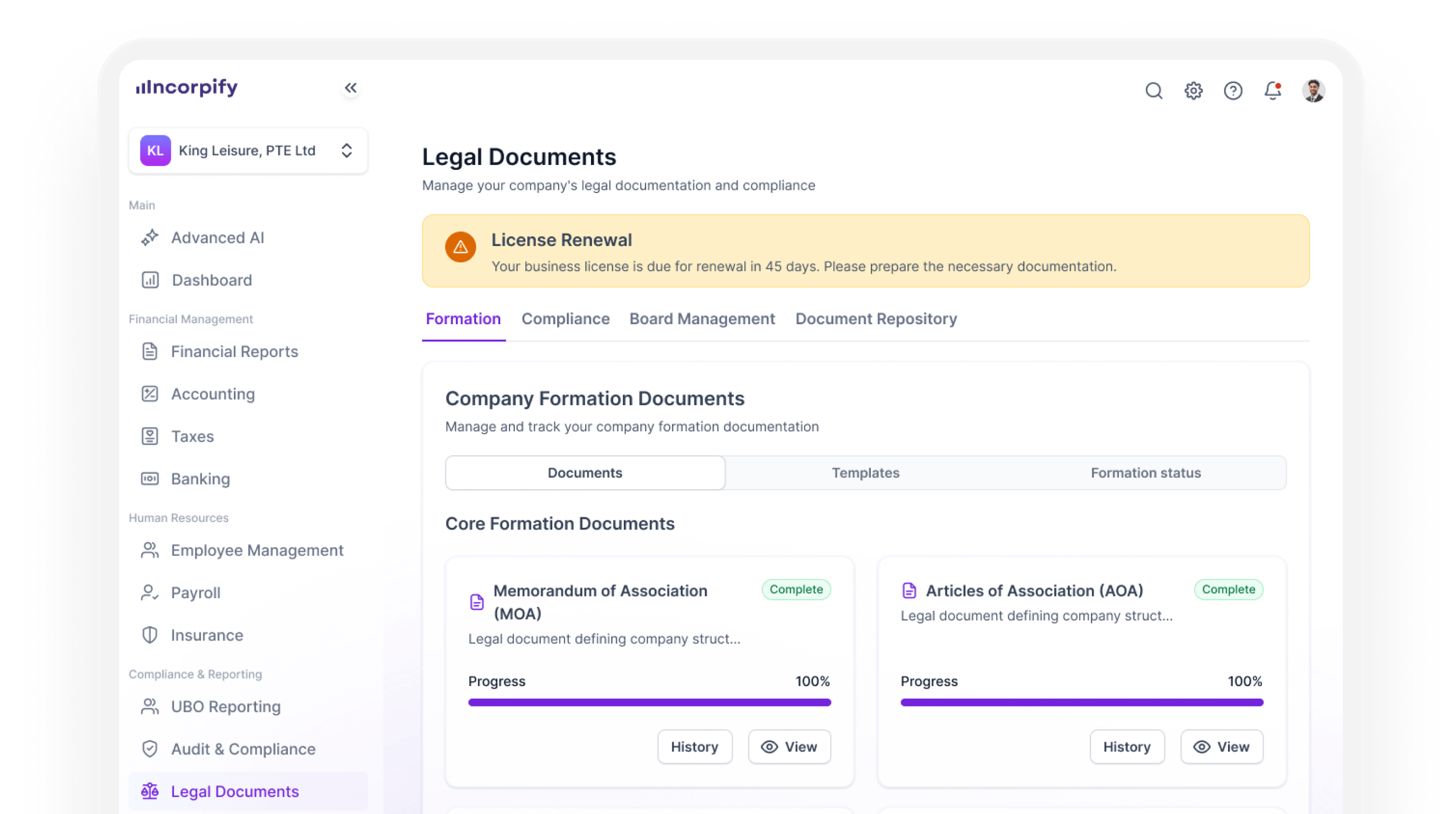Switch to Templates segment view
The height and width of the screenshot is (814, 1456).
click(x=865, y=473)
